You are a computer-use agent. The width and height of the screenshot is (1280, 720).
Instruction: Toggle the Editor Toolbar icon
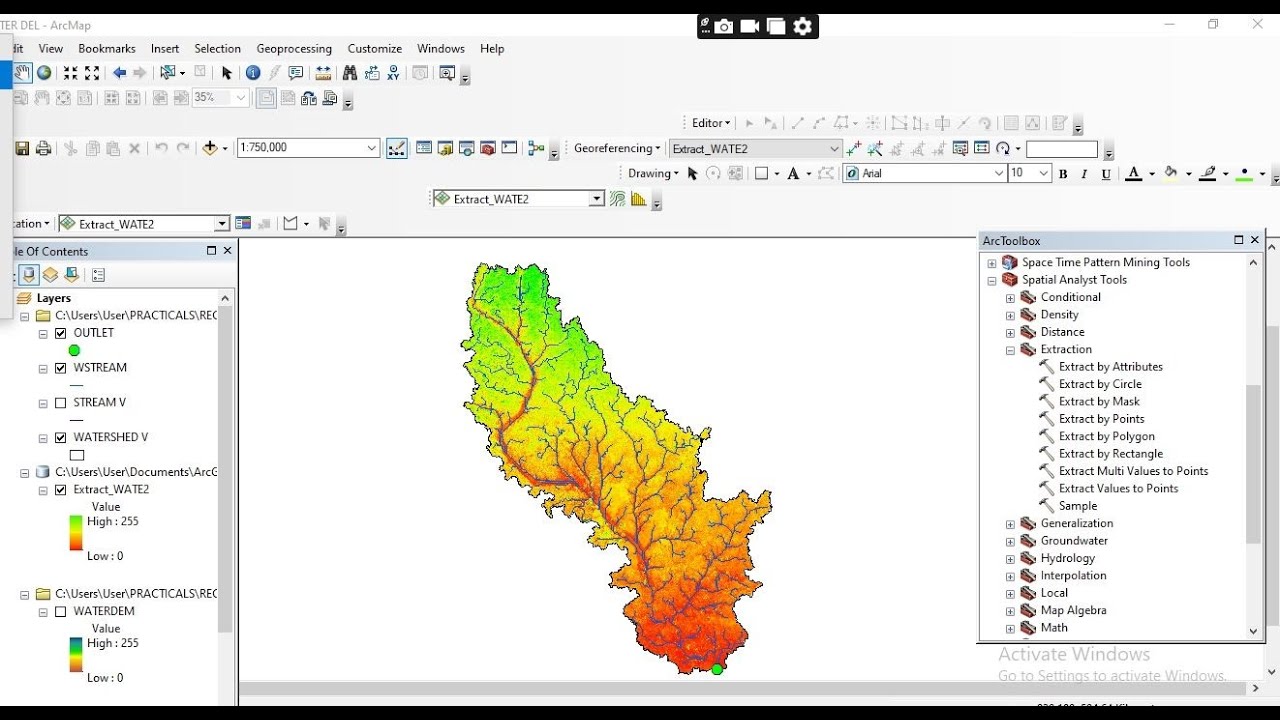pyautogui.click(x=397, y=148)
